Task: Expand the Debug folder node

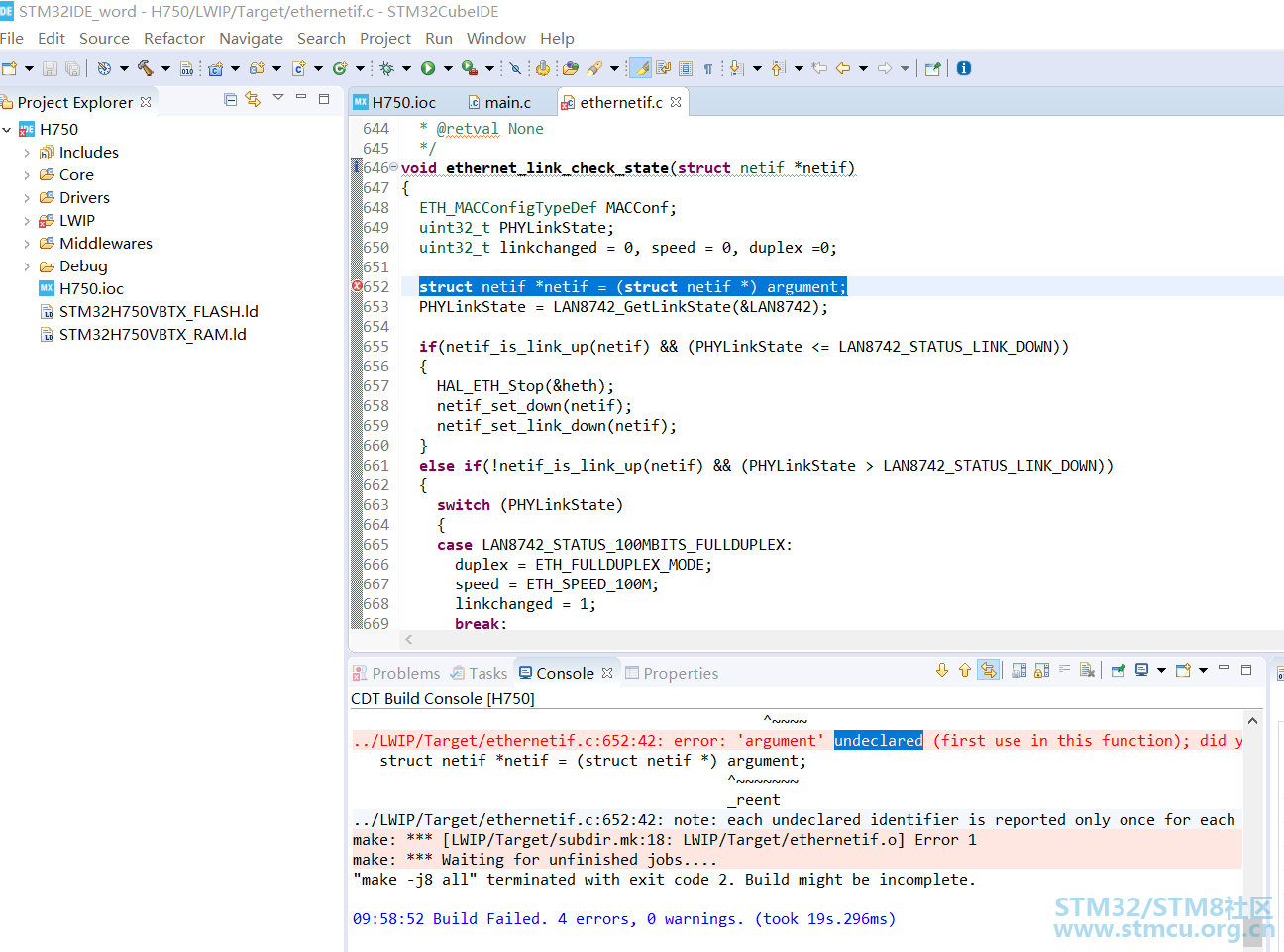Action: (27, 266)
